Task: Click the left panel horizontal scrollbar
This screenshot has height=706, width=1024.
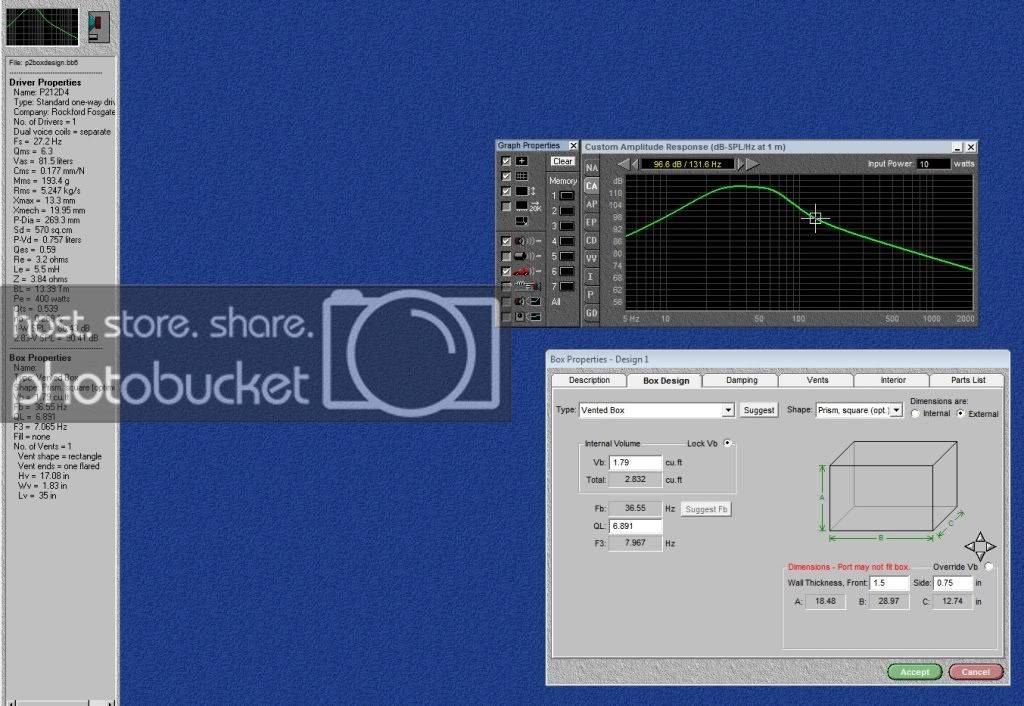Action: [x=59, y=703]
